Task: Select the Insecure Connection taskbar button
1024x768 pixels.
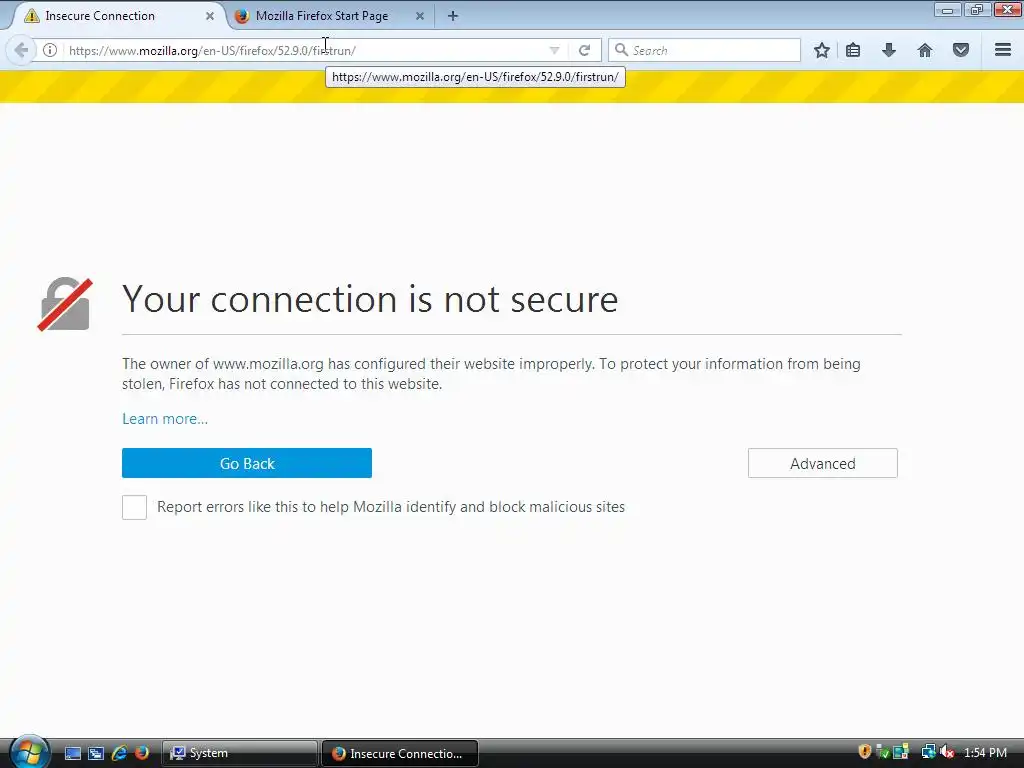Action: coord(400,753)
